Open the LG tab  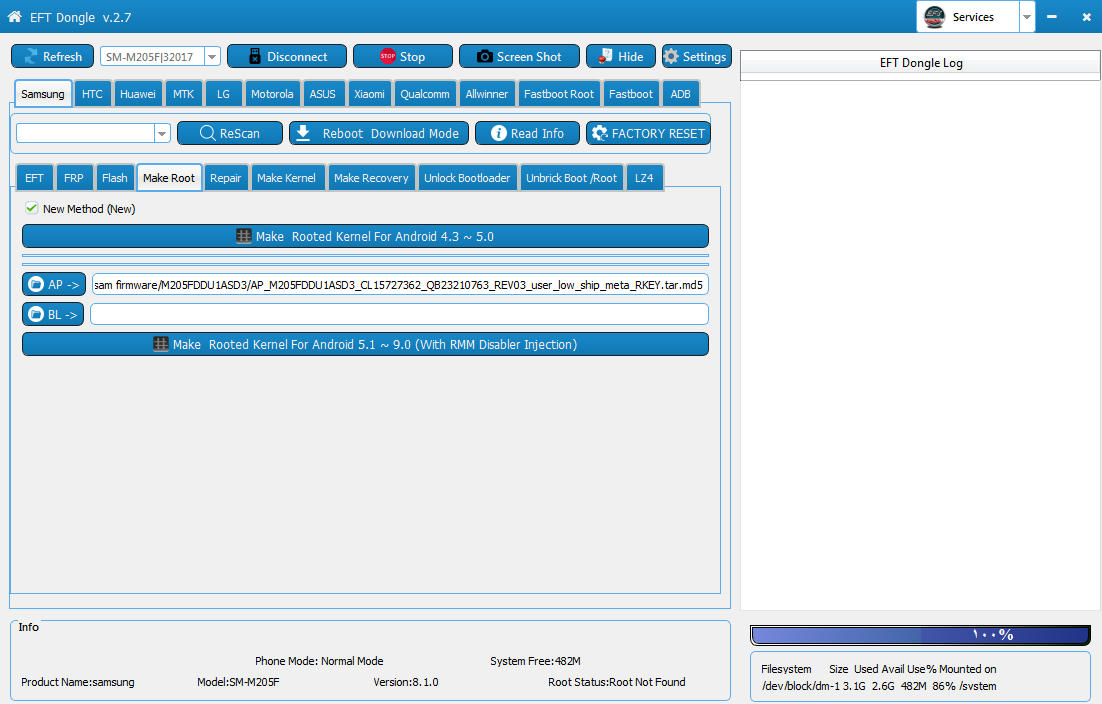(223, 93)
